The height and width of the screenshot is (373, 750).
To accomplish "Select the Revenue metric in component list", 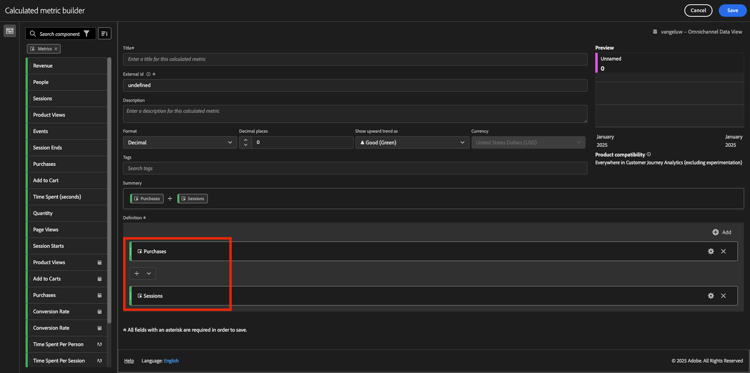I will coord(66,66).
